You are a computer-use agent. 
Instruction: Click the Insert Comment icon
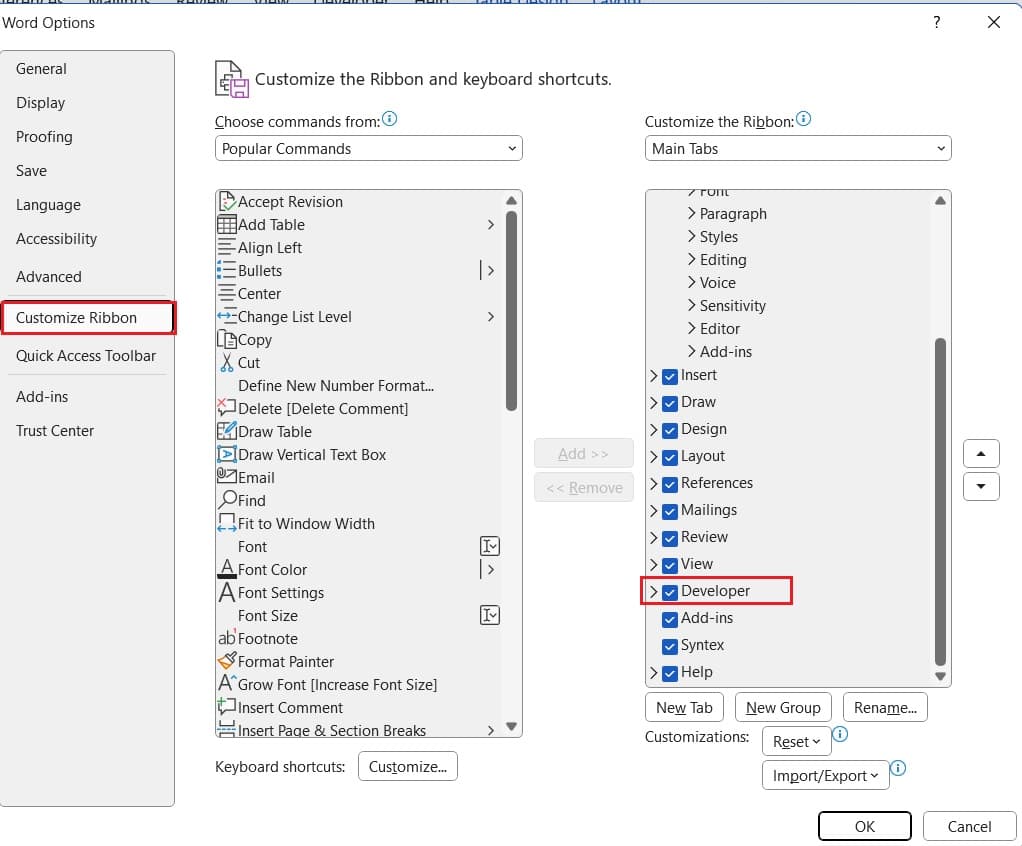226,707
